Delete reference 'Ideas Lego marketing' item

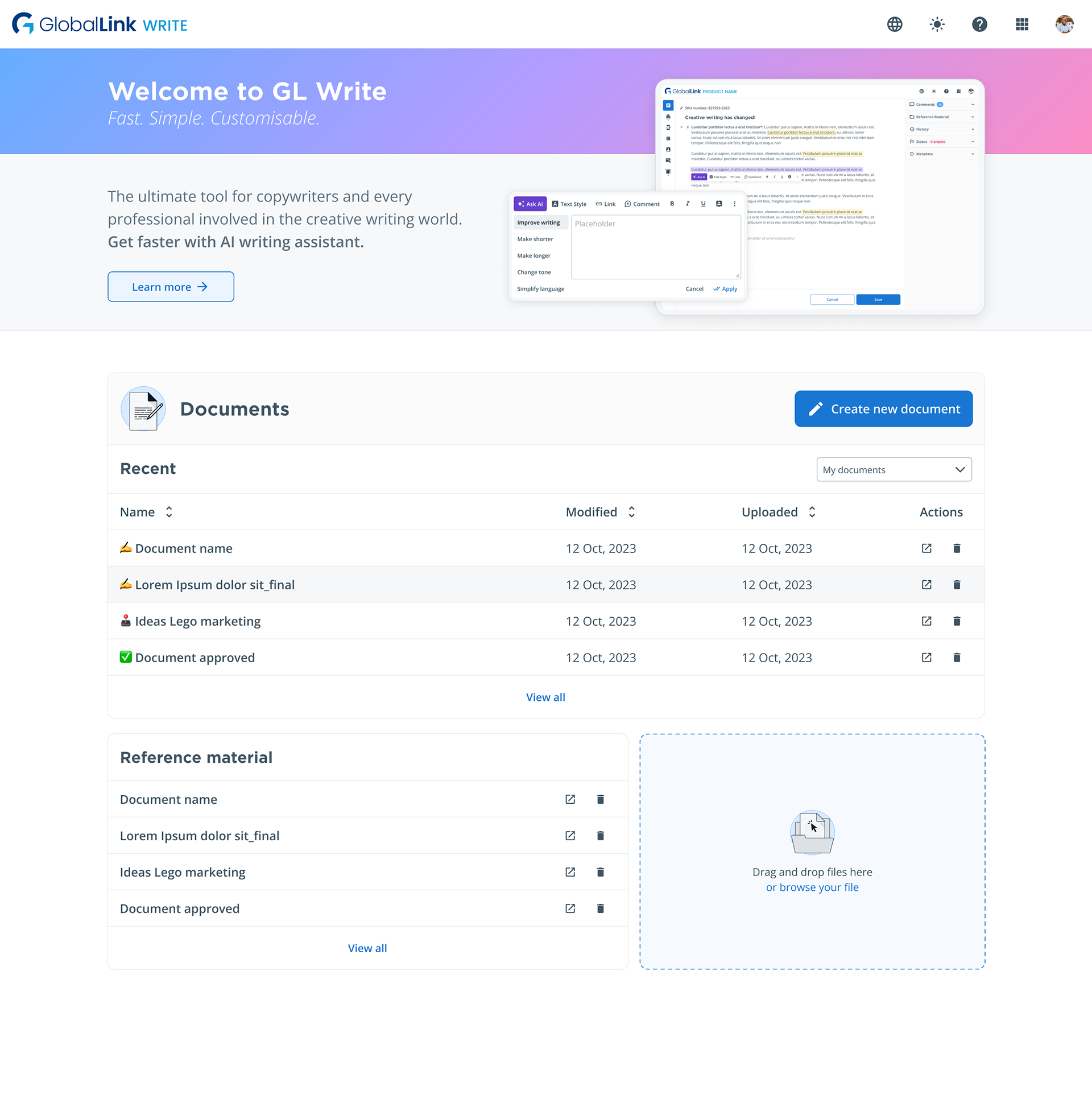600,871
